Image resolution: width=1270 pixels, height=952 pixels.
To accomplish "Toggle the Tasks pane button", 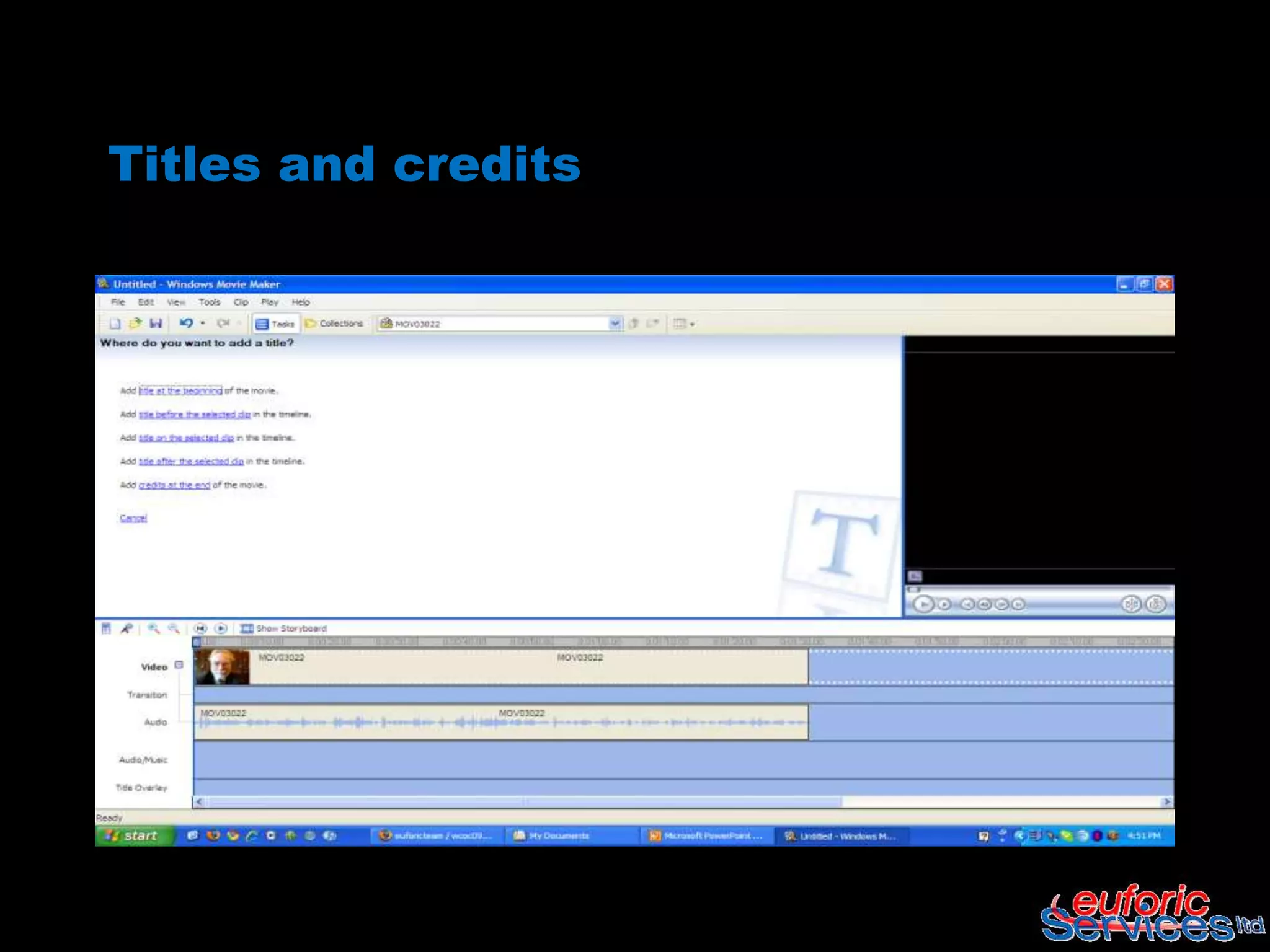I will click(x=275, y=324).
